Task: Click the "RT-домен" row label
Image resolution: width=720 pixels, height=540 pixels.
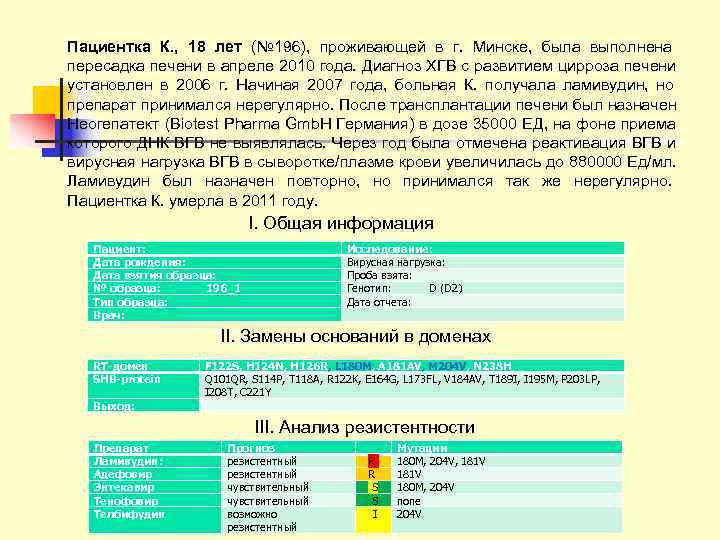Action: (143, 366)
